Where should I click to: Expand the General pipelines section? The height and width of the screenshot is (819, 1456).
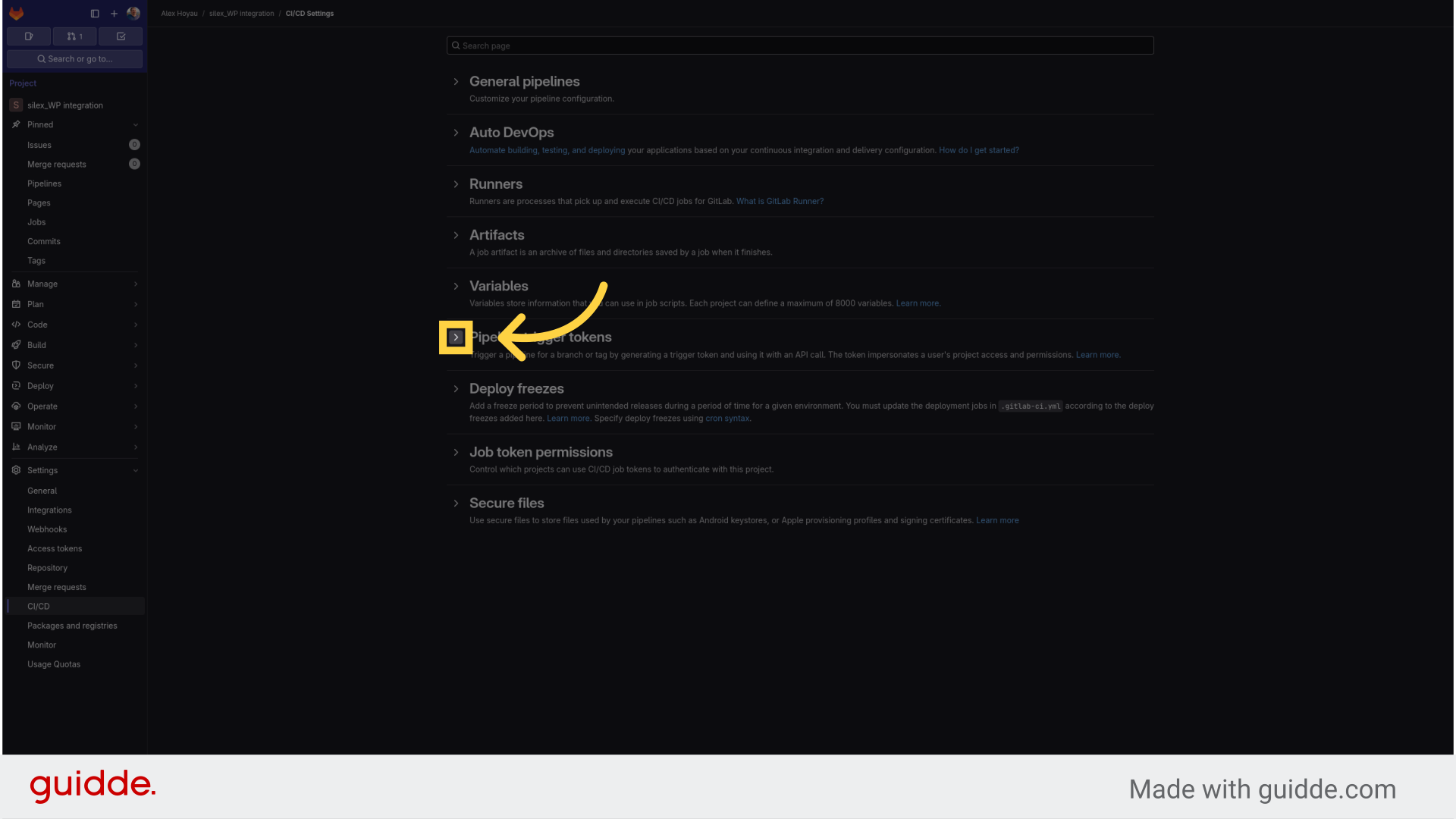point(456,82)
